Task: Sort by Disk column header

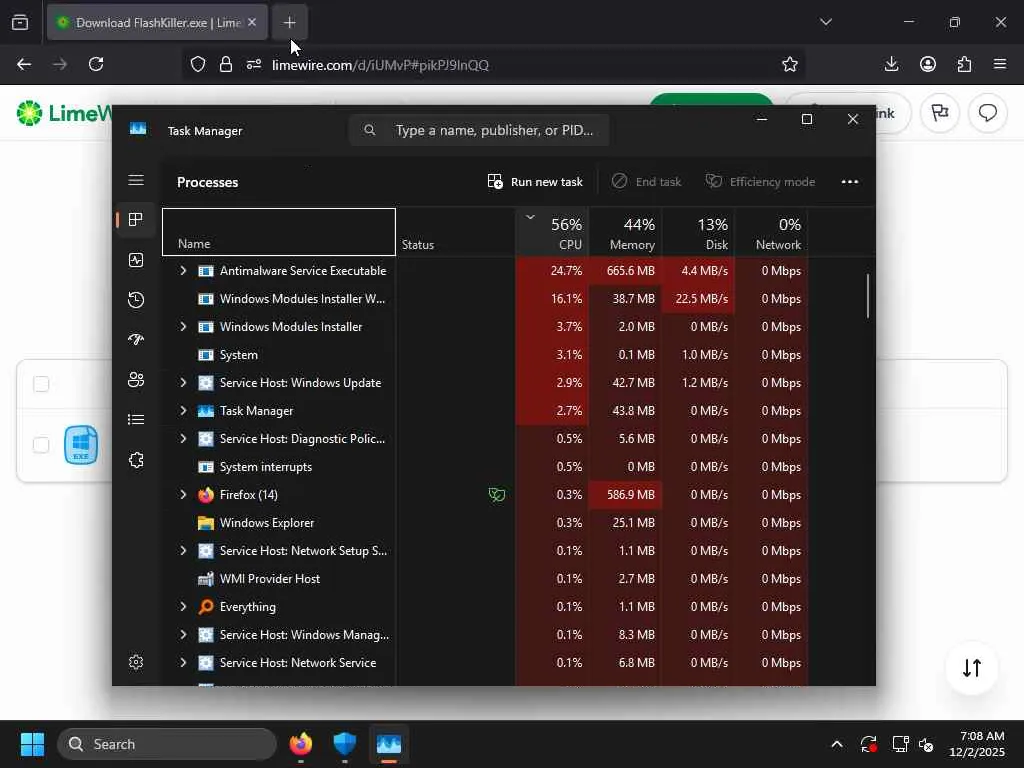Action: 698,232
